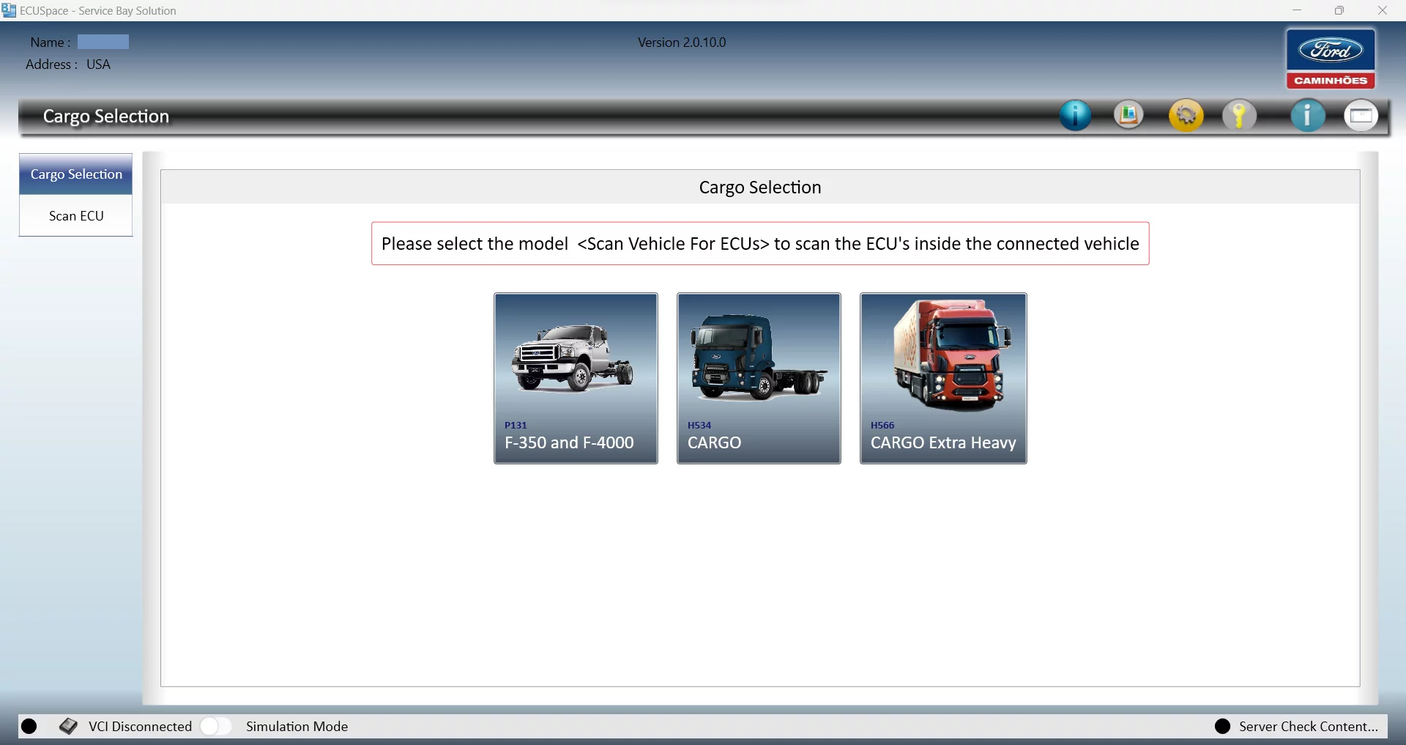The image size is (1406, 745).
Task: Choose the CARGO Extra Heavy truck thumbnail
Action: (942, 378)
